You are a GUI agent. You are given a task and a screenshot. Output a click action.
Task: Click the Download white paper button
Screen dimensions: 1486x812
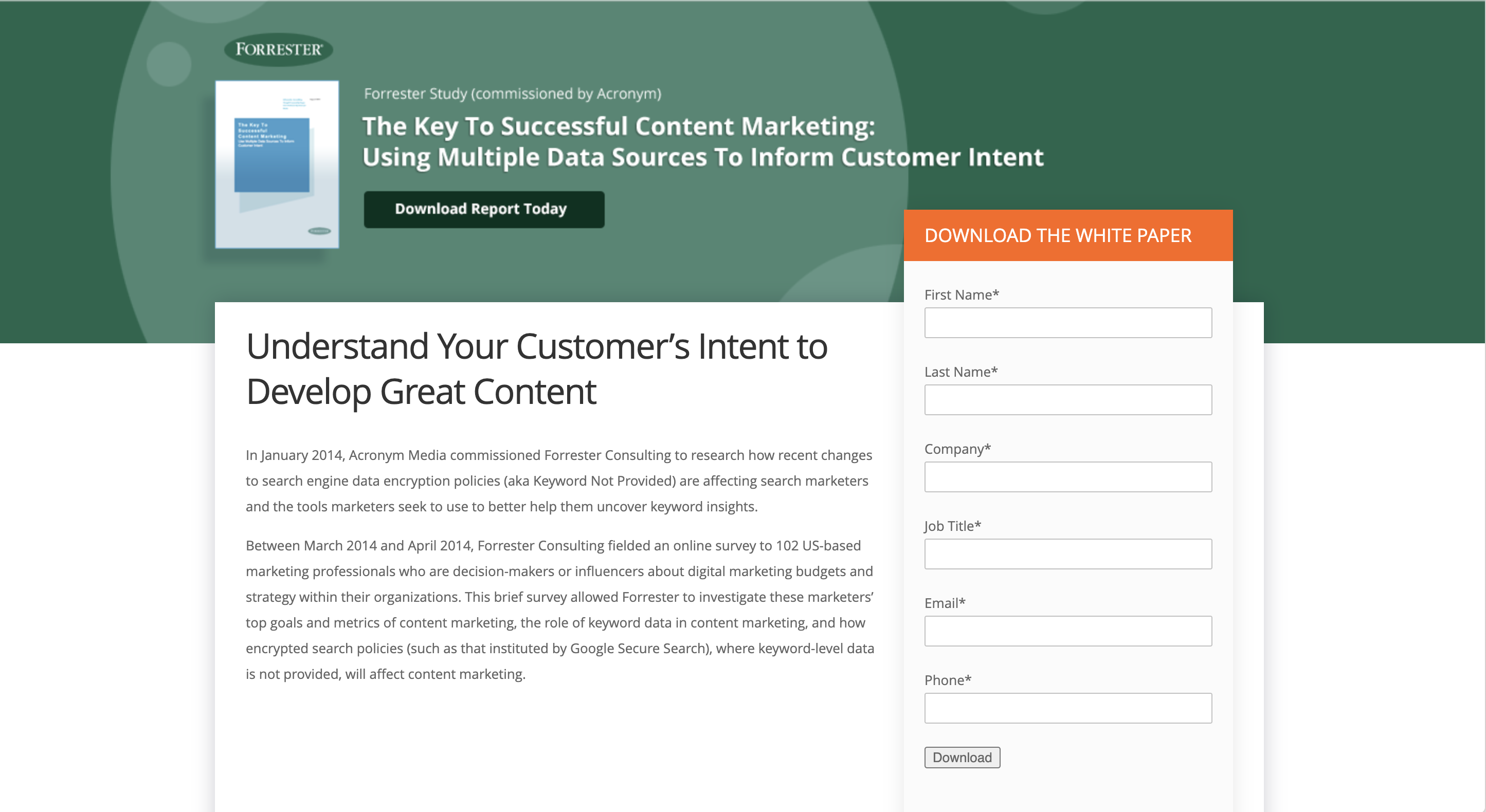coord(961,757)
